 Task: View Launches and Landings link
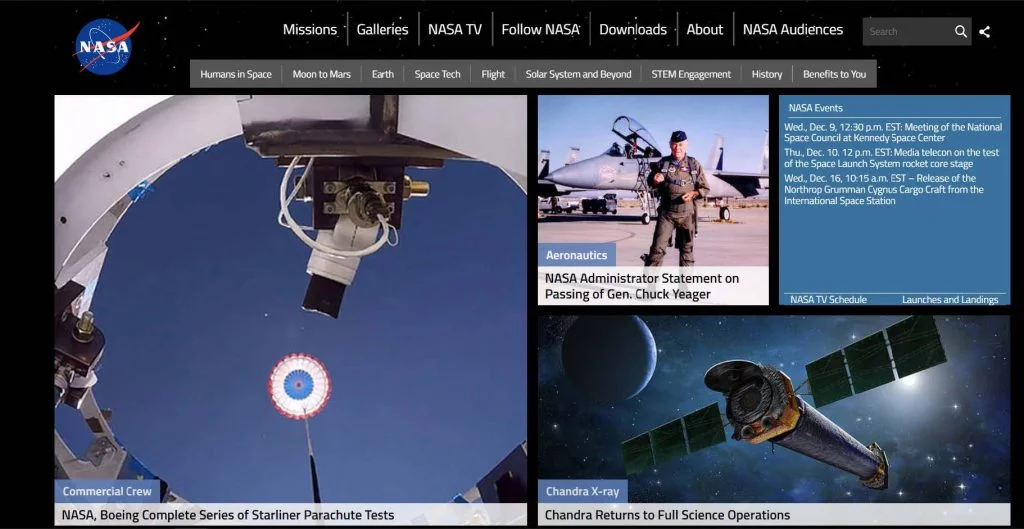coord(949,299)
